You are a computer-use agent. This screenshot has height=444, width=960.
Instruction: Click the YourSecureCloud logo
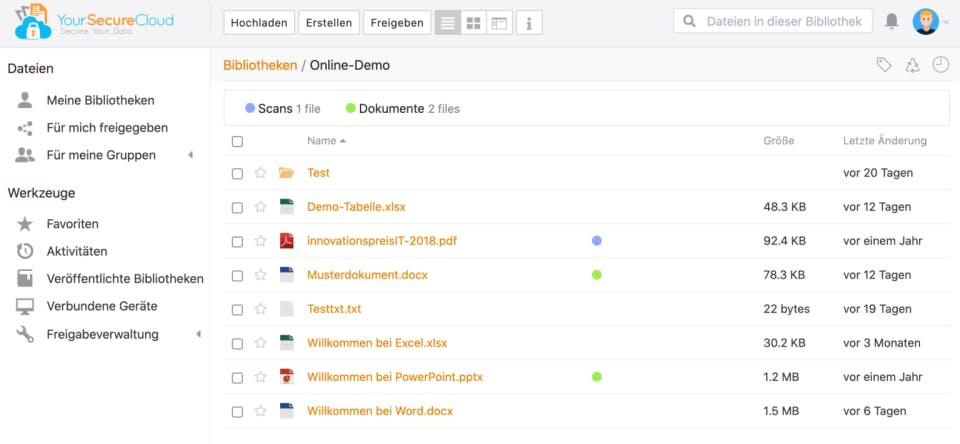click(94, 21)
